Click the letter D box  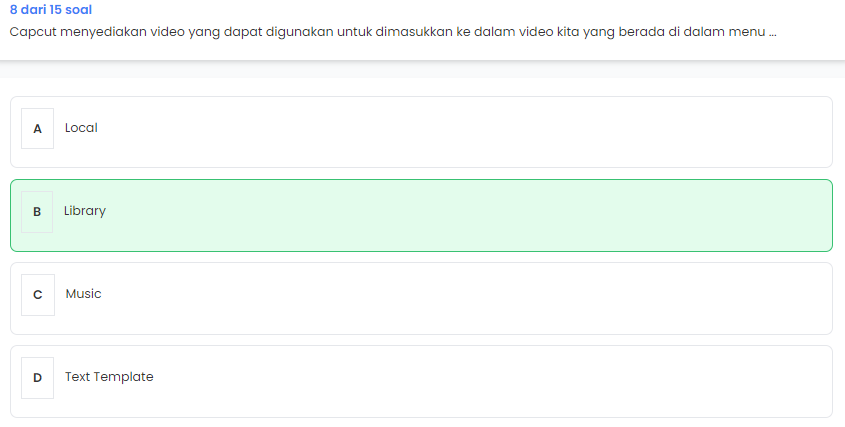tap(37, 378)
